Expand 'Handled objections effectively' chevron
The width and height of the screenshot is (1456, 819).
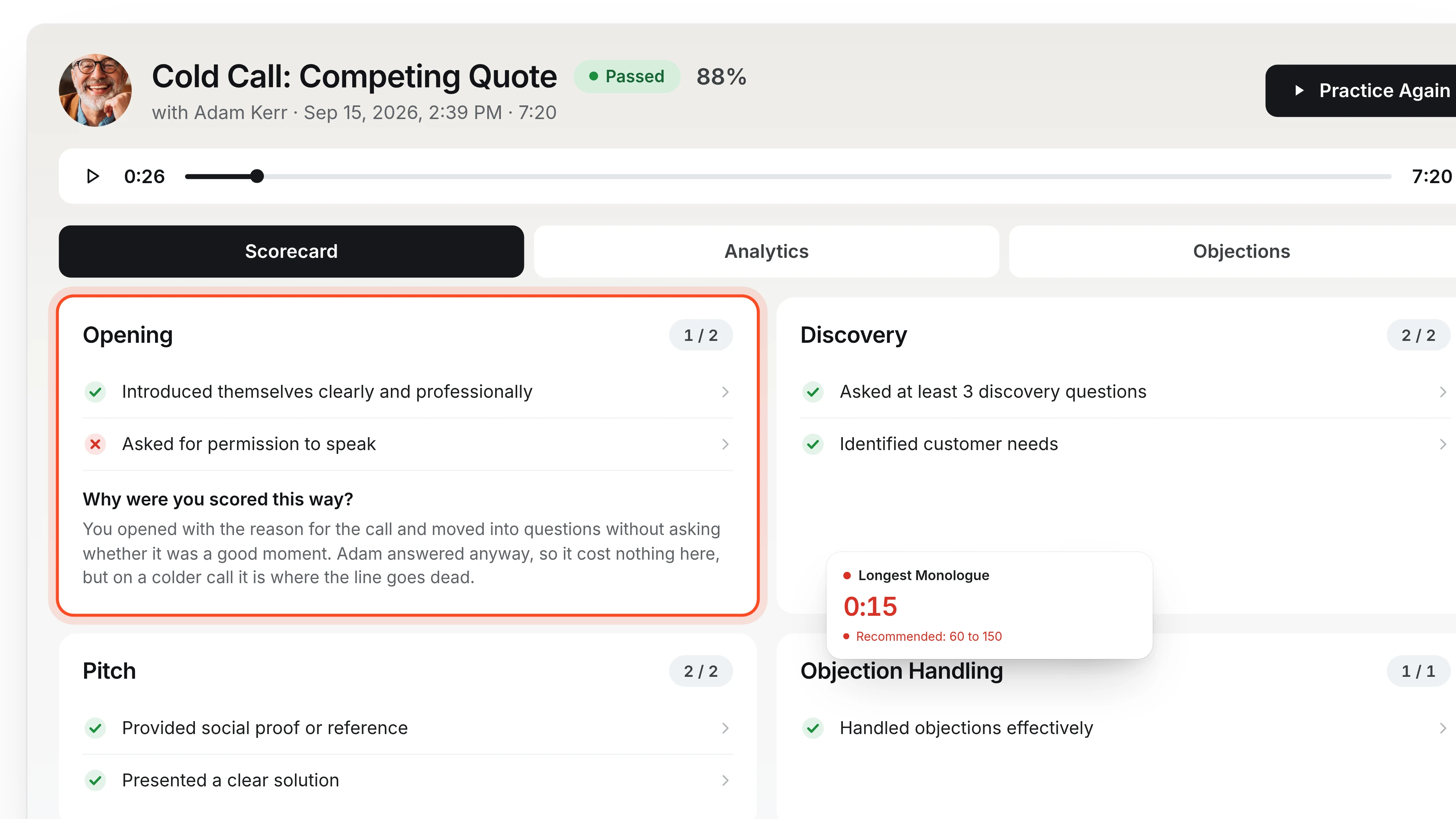point(1442,728)
